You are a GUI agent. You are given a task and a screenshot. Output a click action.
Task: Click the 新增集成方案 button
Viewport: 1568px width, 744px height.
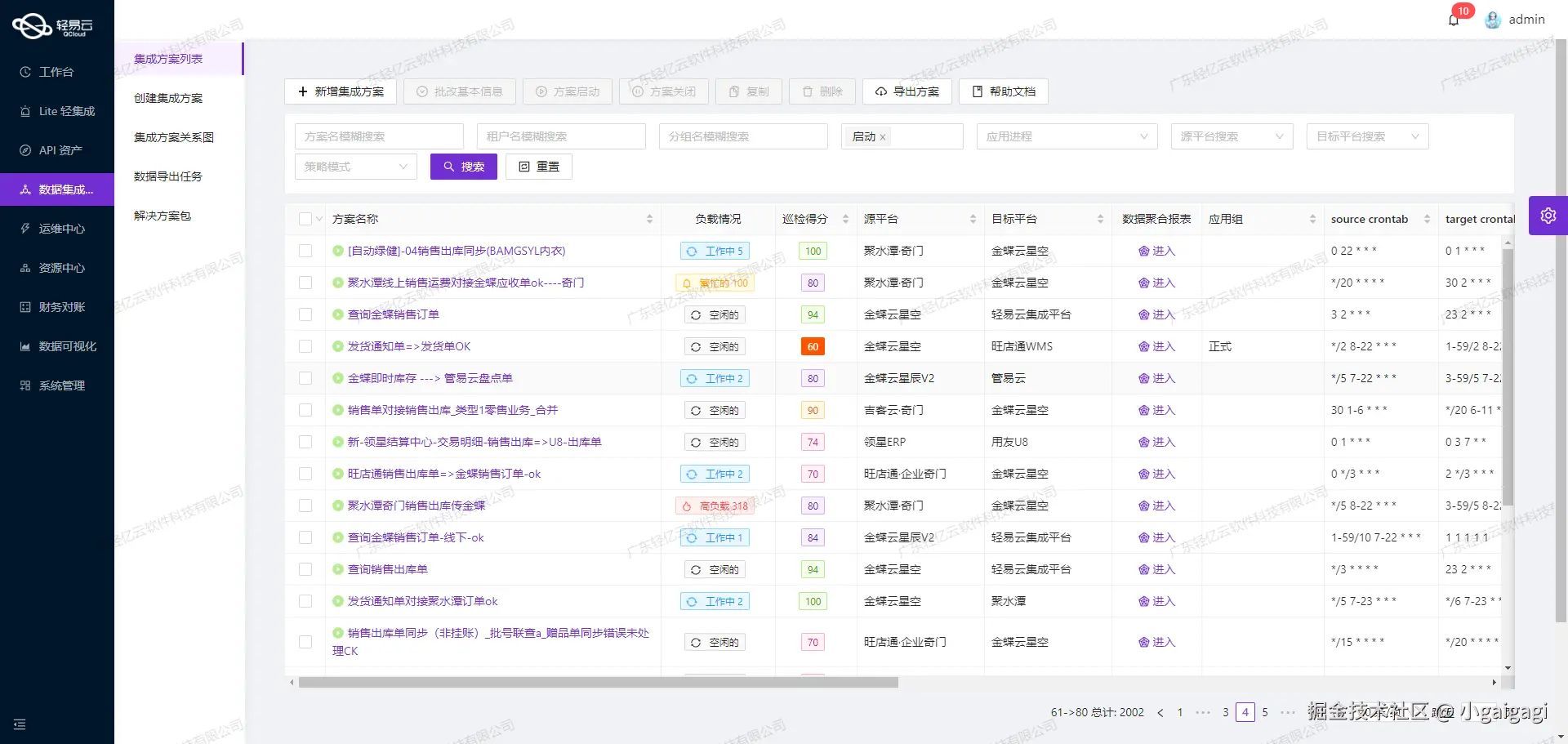[x=340, y=91]
